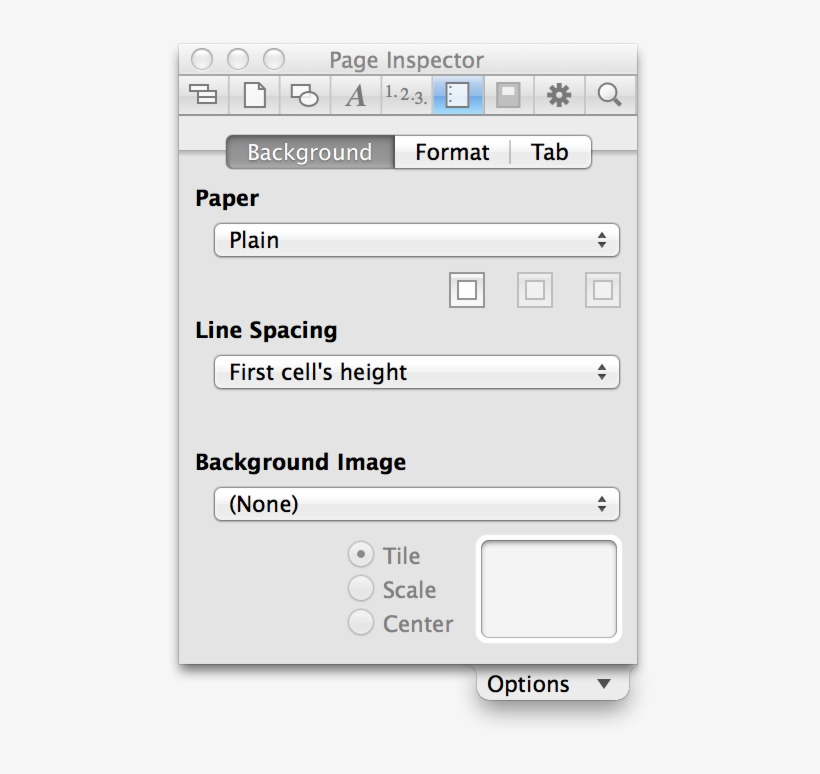Select the Background segment button
The width and height of the screenshot is (820, 774).
click(310, 152)
